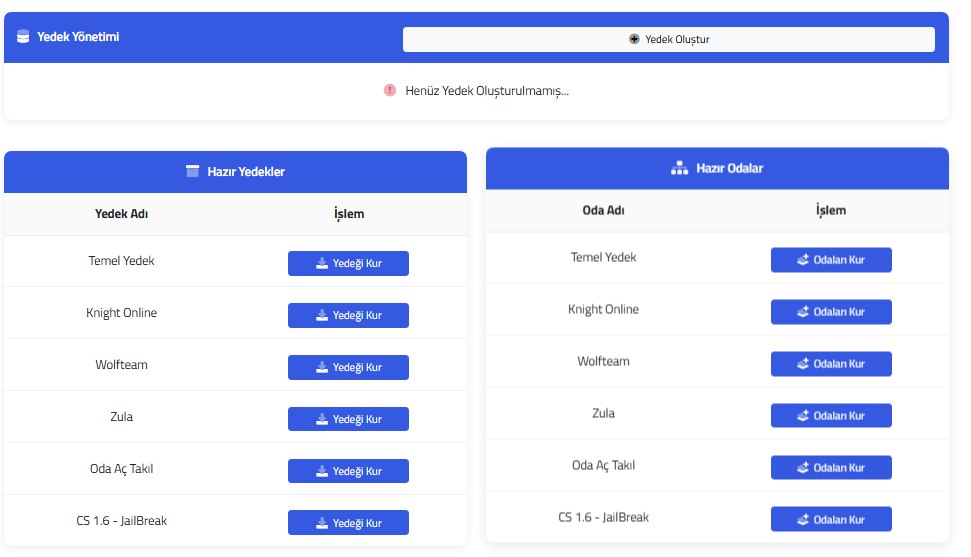Click the sitemap icon beside Hazır Odalar
This screenshot has width=971, height=557.
click(x=679, y=168)
